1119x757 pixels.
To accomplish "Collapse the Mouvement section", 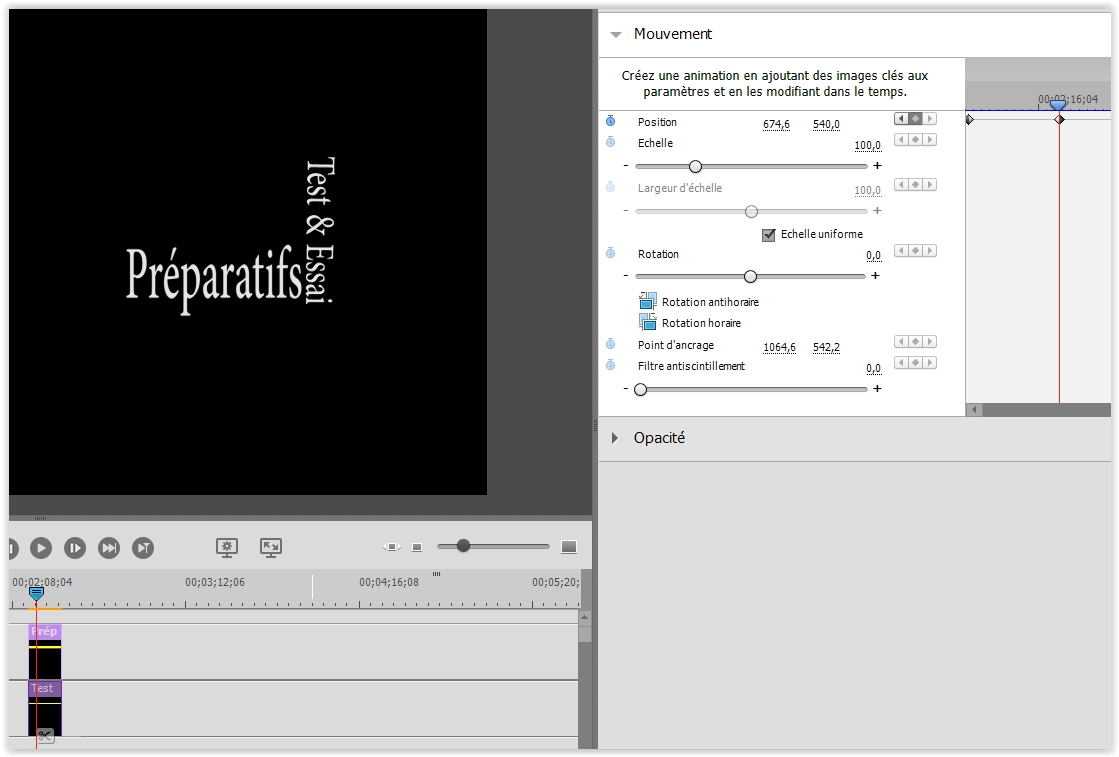I will click(x=617, y=34).
